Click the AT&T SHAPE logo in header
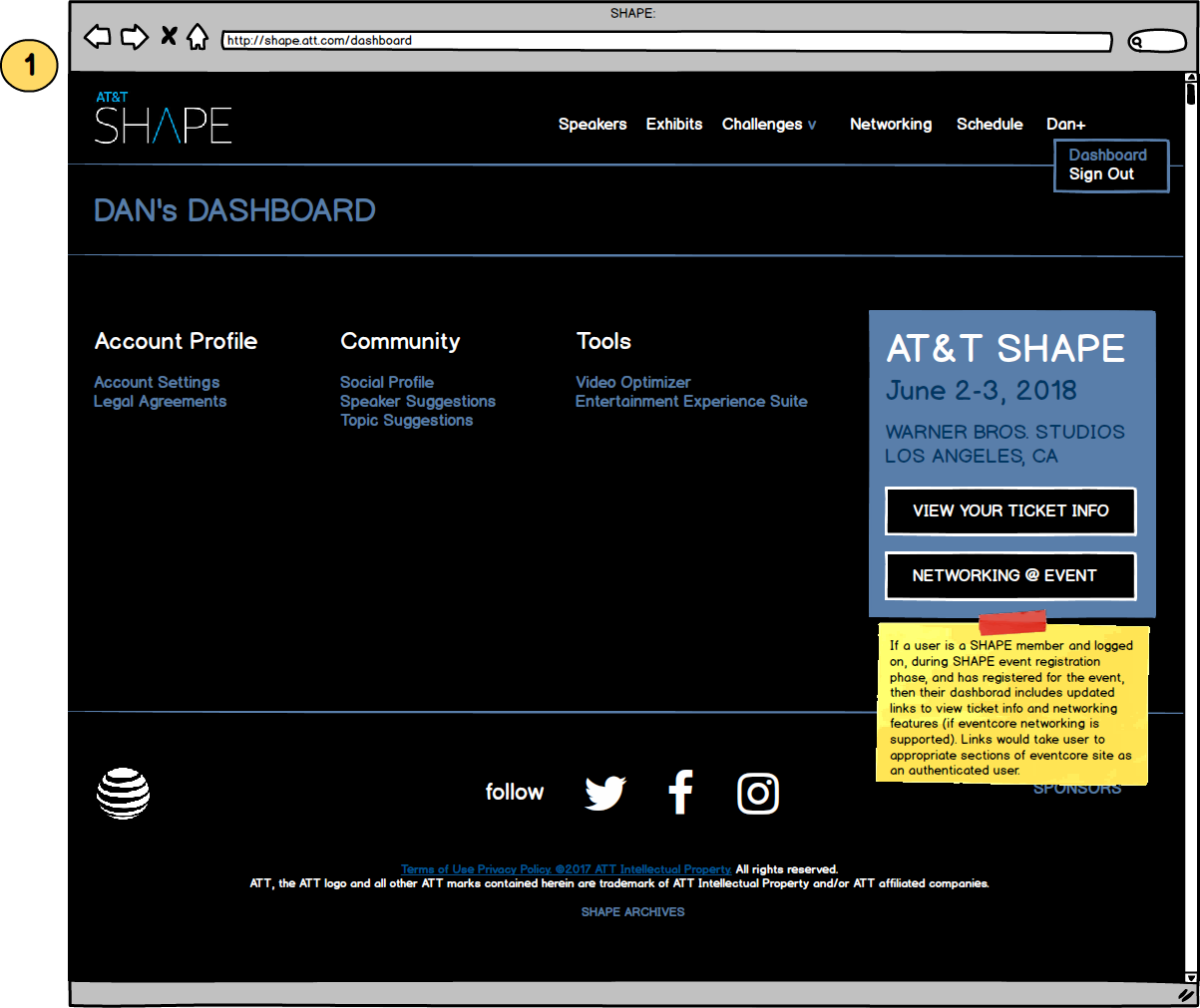This screenshot has height=1008, width=1200. (163, 119)
